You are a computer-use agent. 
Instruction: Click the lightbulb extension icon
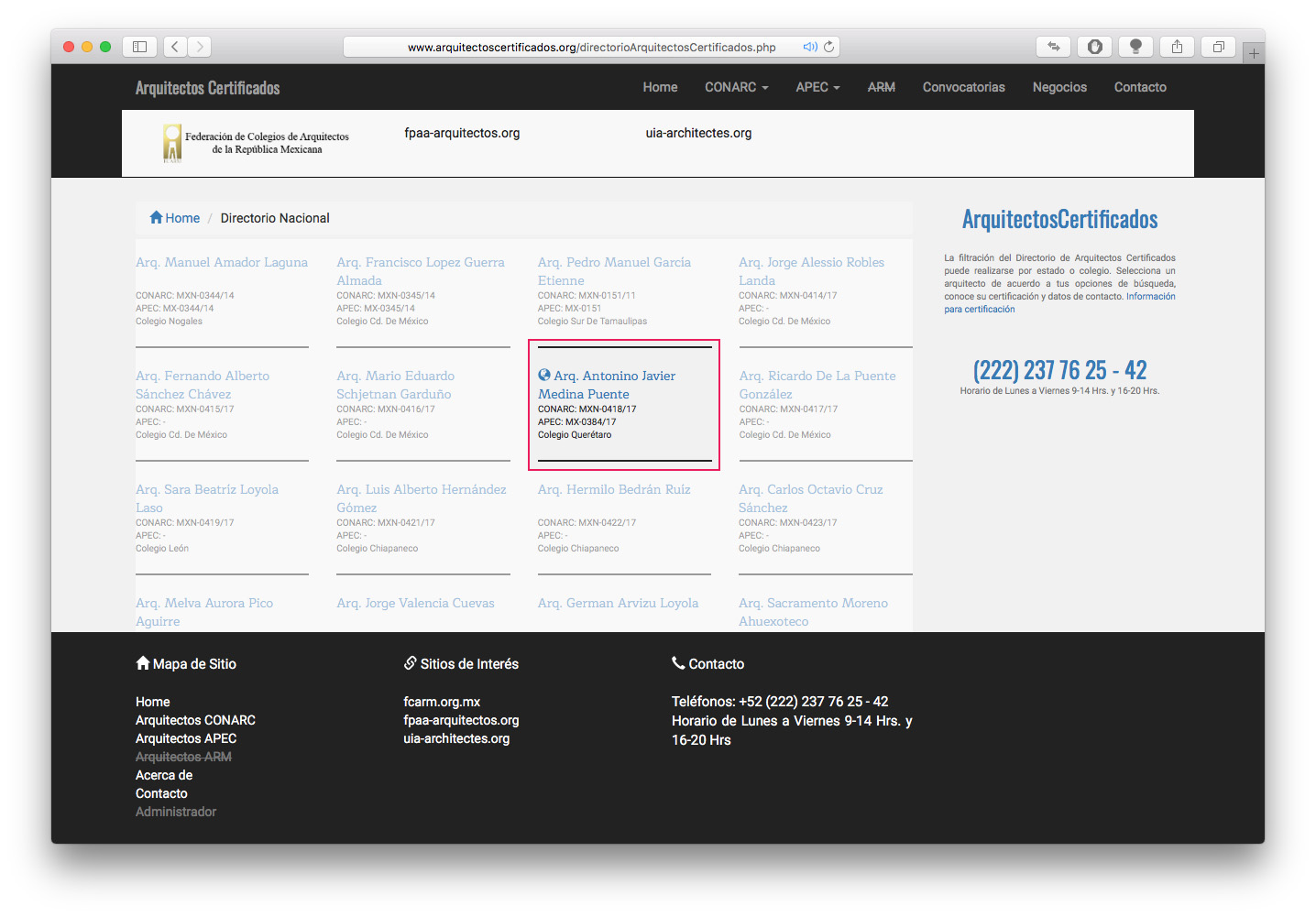[x=1135, y=47]
